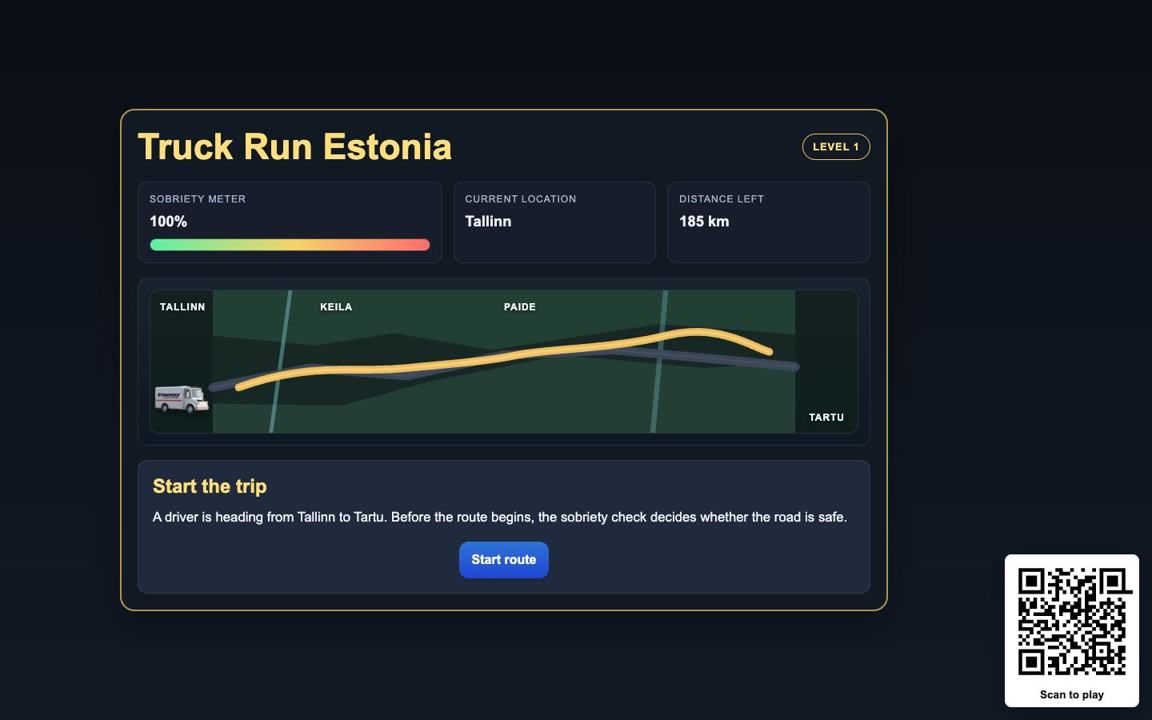Click the delivery truck icon on the map

coord(182,399)
